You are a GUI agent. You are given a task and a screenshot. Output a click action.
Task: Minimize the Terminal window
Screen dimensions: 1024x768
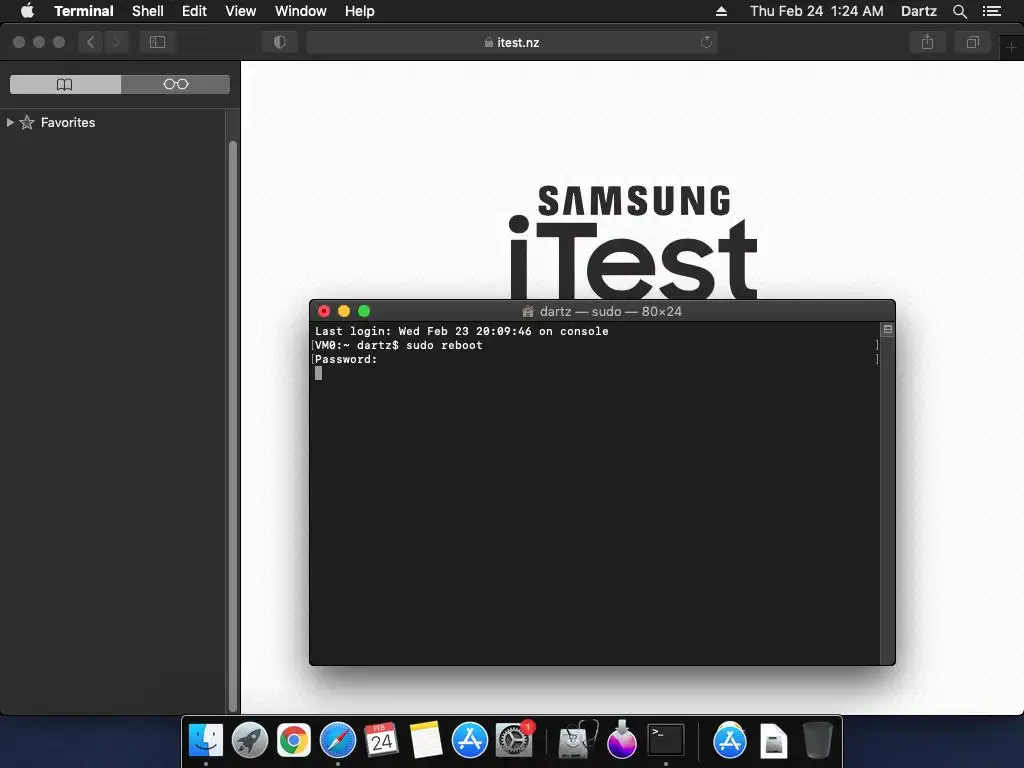(x=344, y=312)
